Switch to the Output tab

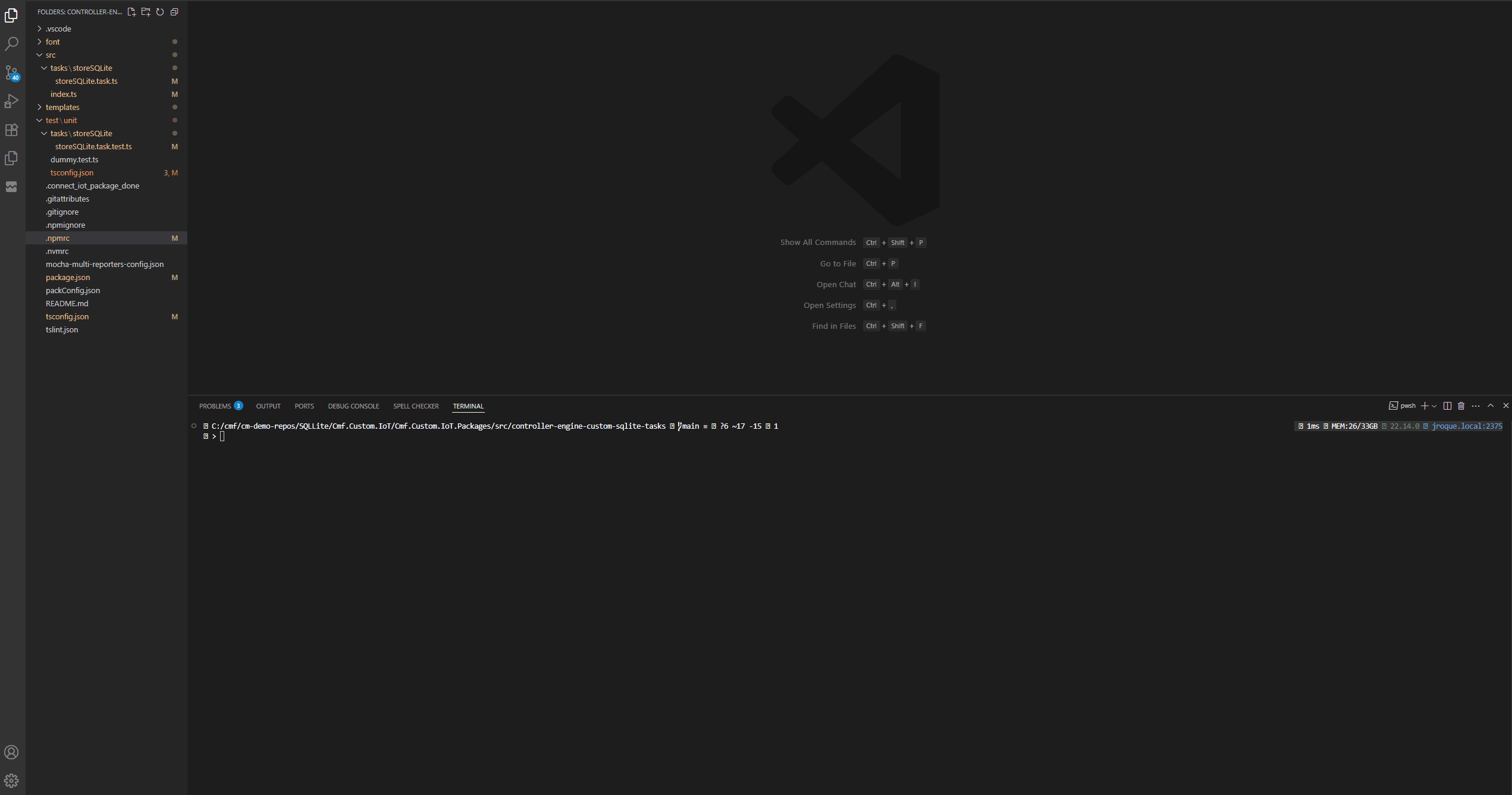click(268, 406)
